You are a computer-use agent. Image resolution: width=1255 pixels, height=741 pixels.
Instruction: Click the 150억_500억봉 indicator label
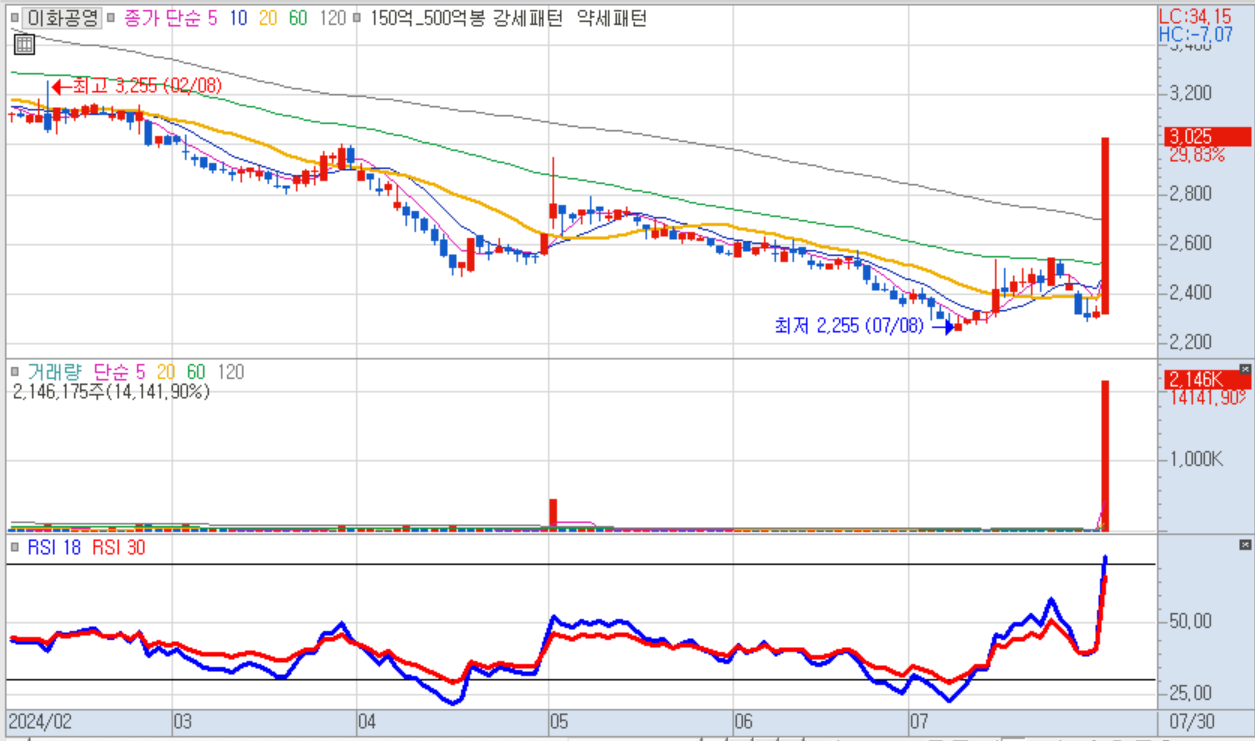[x=427, y=18]
